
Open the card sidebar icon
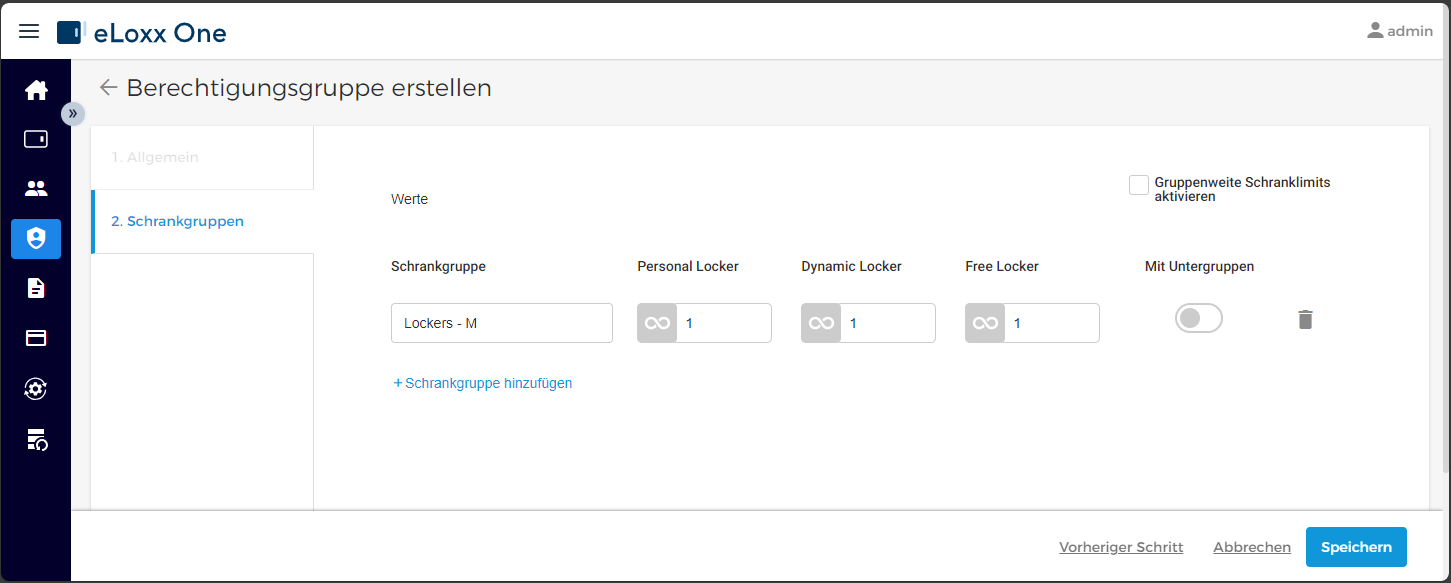(36, 338)
